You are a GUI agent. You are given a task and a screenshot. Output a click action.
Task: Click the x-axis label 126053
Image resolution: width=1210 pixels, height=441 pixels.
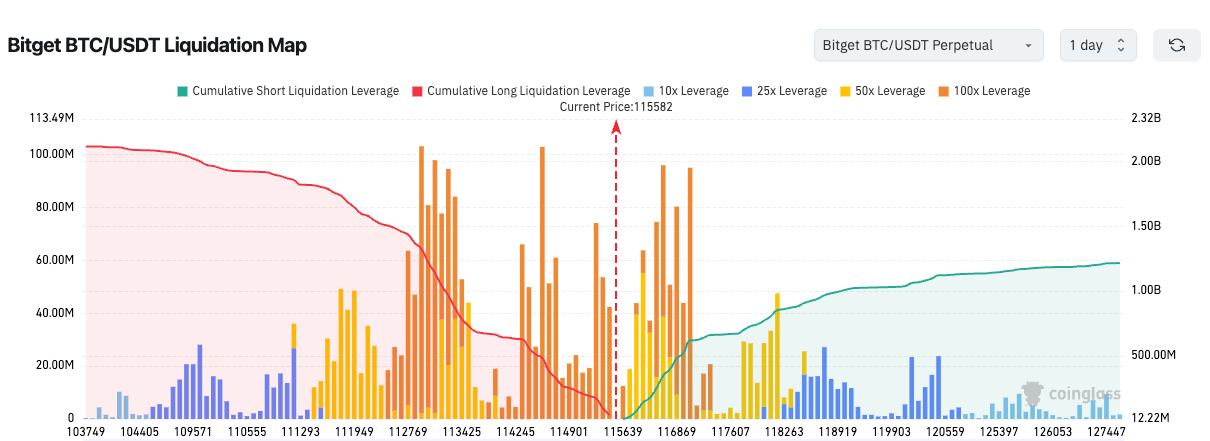1052,431
